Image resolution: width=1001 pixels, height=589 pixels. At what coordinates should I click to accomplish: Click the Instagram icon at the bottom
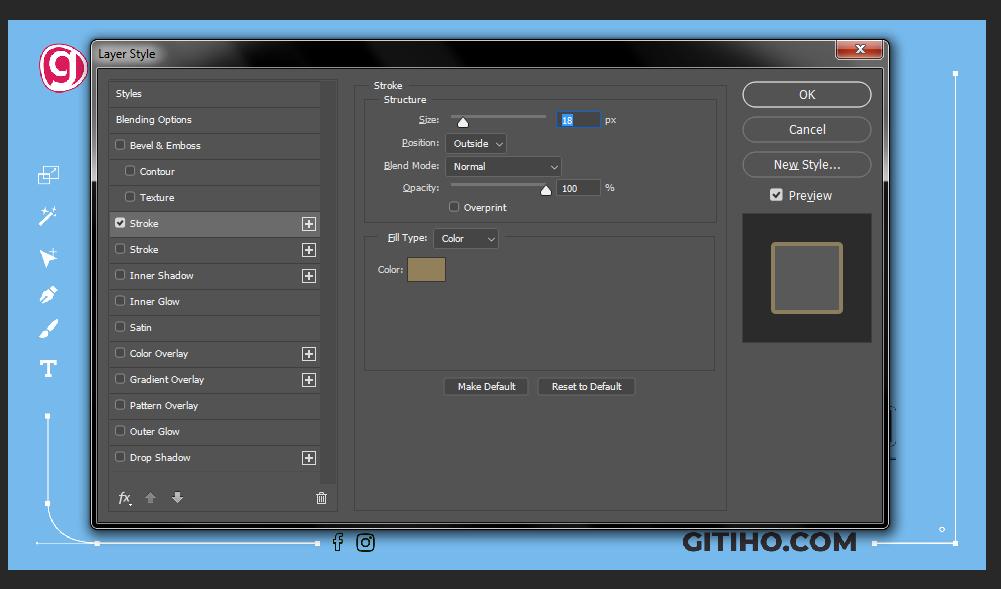[366, 542]
